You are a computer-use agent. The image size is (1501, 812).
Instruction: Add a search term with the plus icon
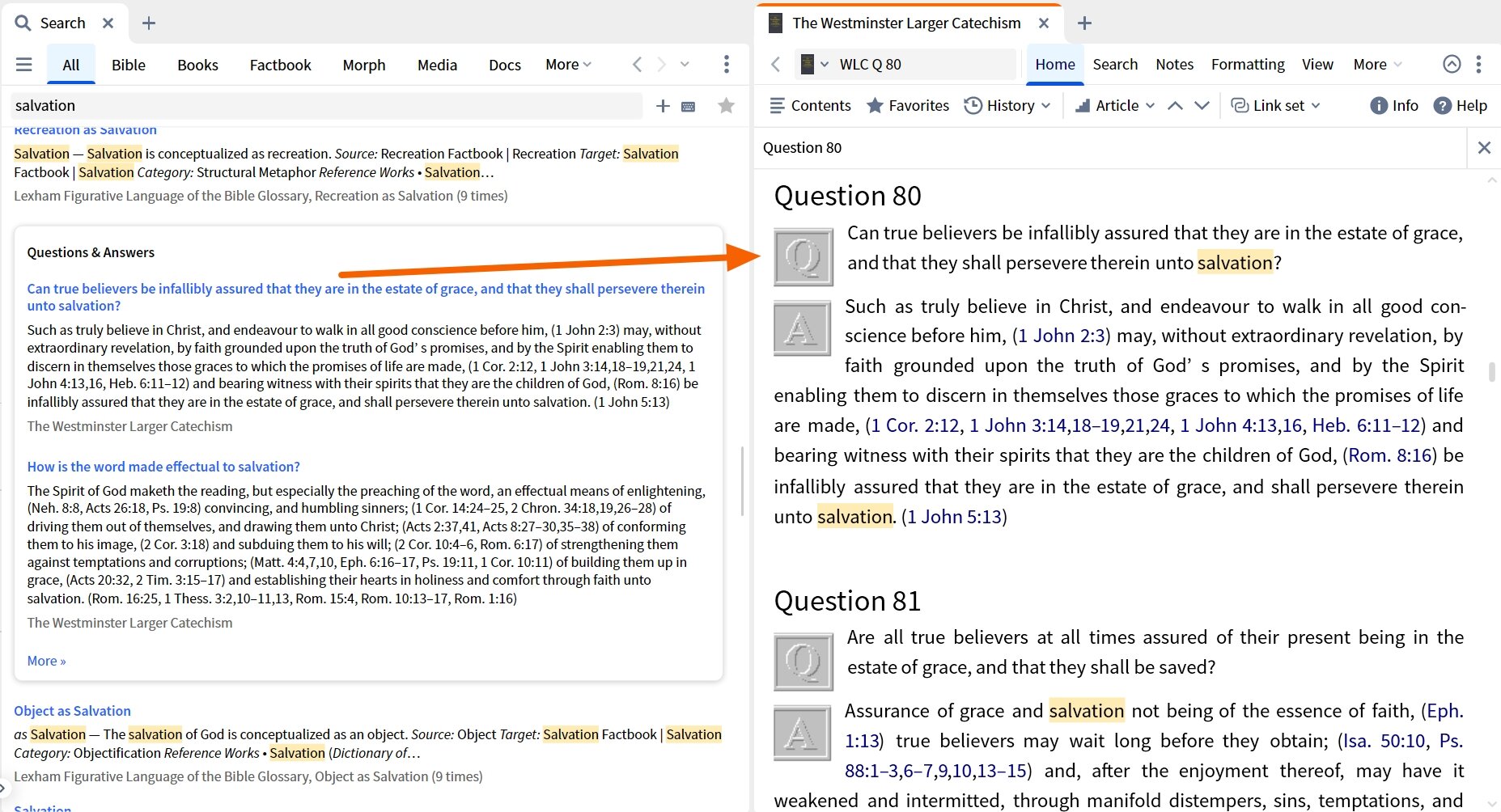(x=663, y=106)
